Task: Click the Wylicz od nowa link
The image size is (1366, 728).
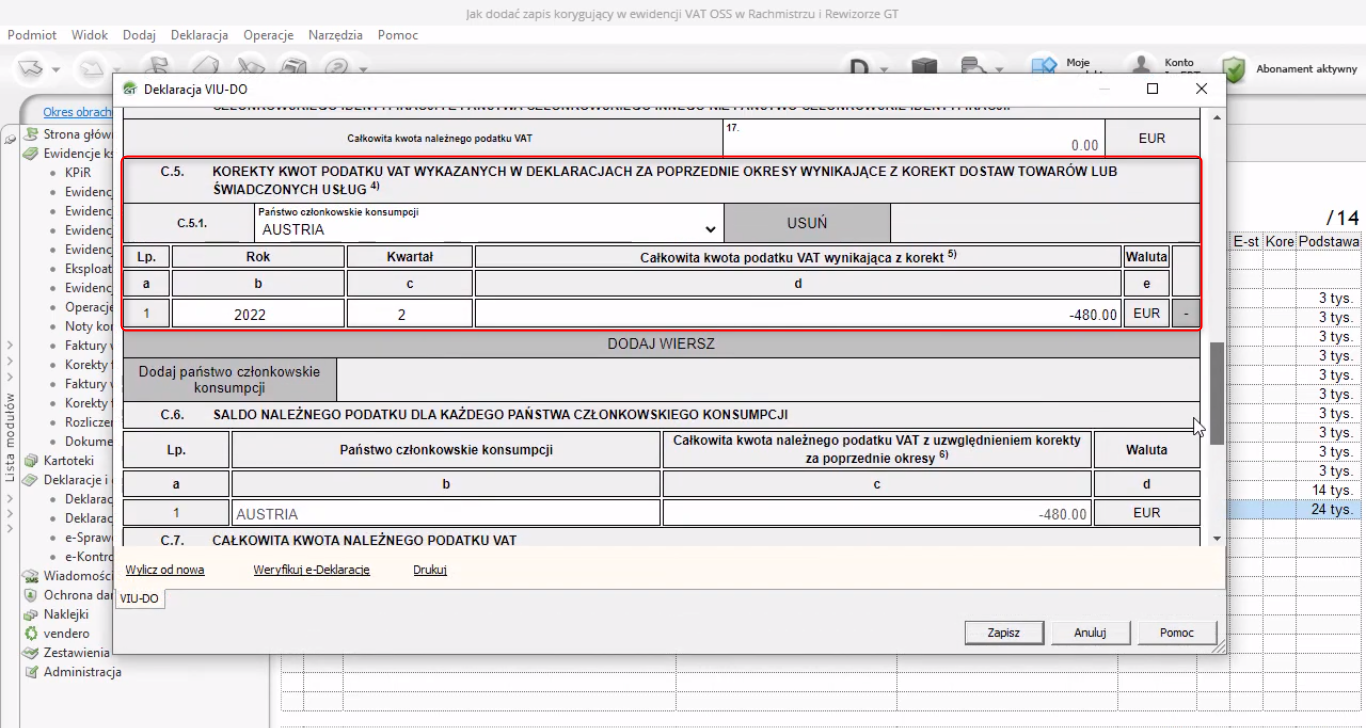Action: 164,570
